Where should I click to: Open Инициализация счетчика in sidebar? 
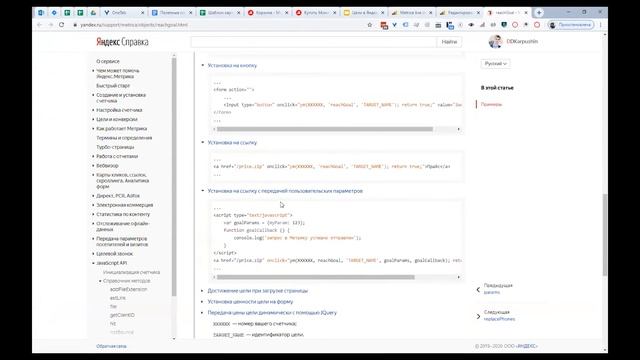pyautogui.click(x=131, y=272)
